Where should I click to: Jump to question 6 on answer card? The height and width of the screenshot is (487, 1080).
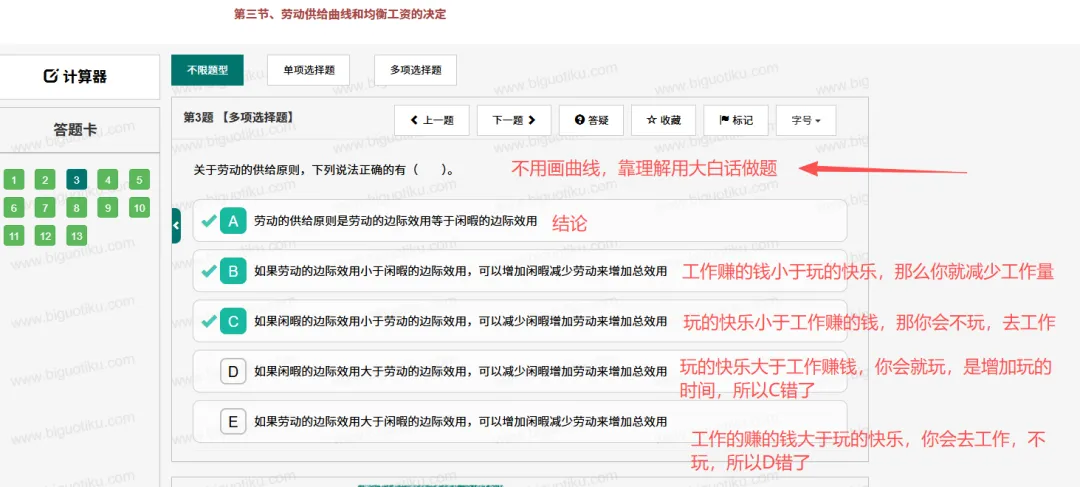[x=14, y=208]
